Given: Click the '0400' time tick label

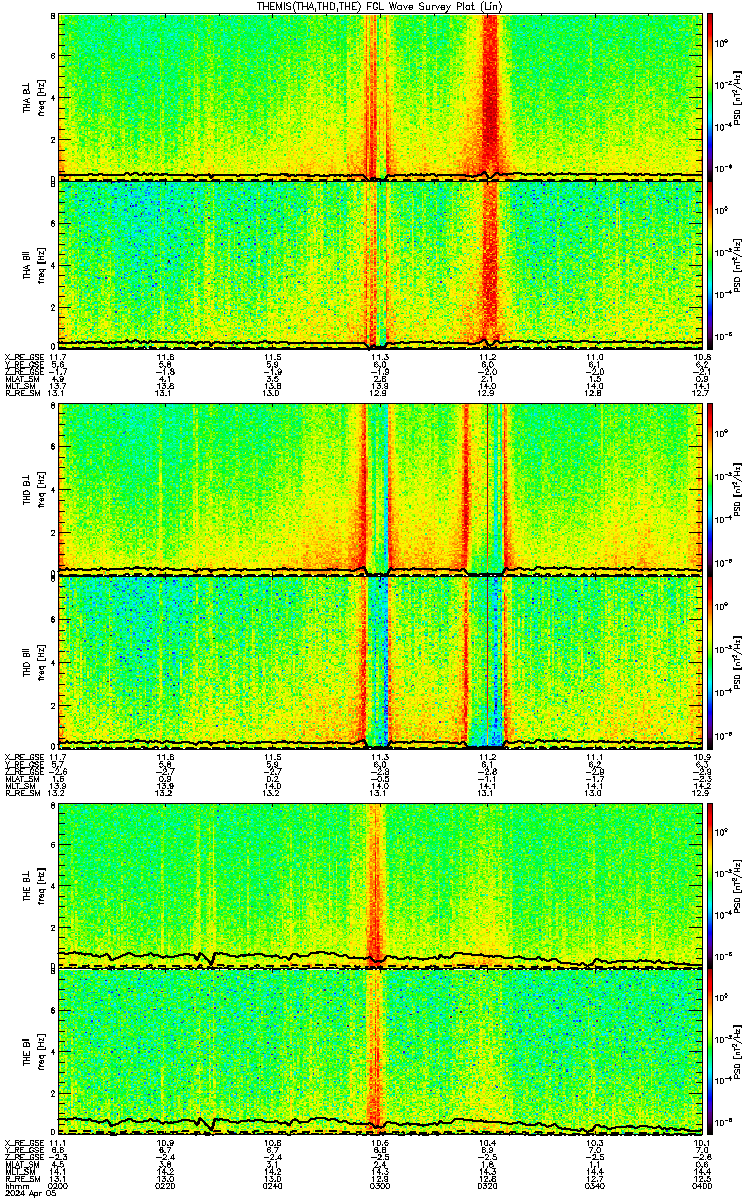Looking at the screenshot, I should pyautogui.click(x=702, y=1186).
